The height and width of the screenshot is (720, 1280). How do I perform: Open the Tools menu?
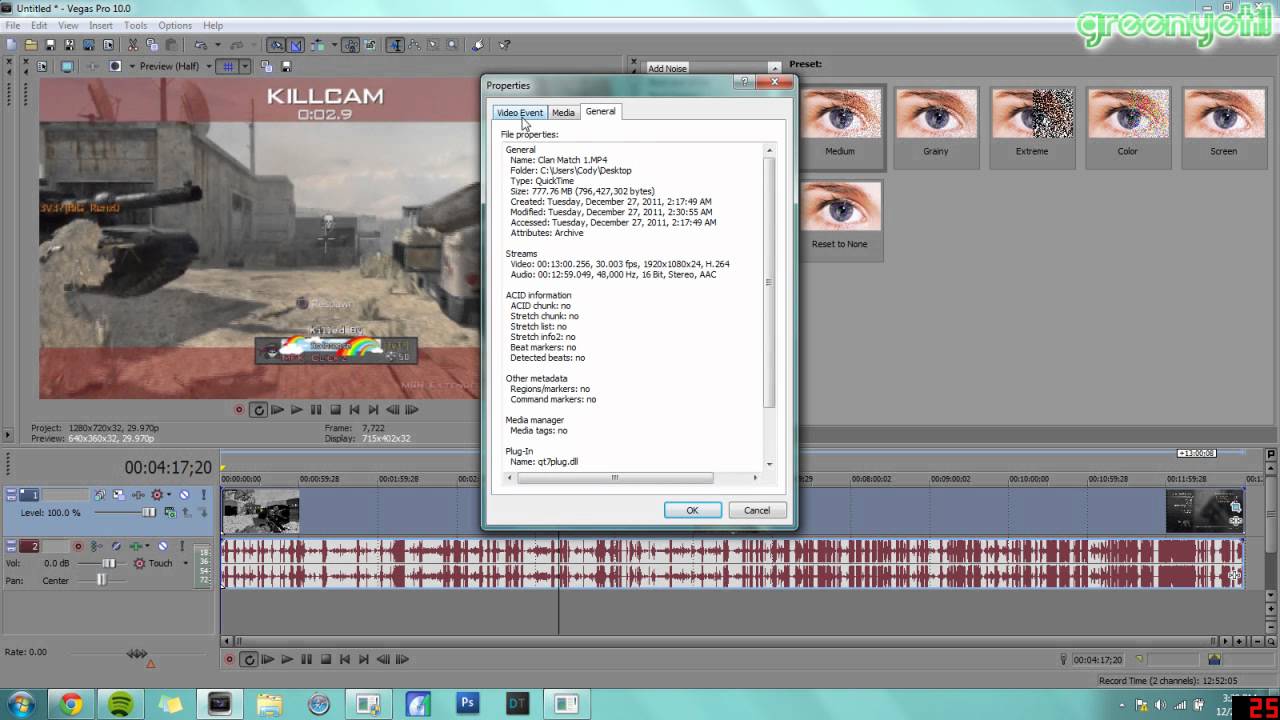(x=135, y=25)
